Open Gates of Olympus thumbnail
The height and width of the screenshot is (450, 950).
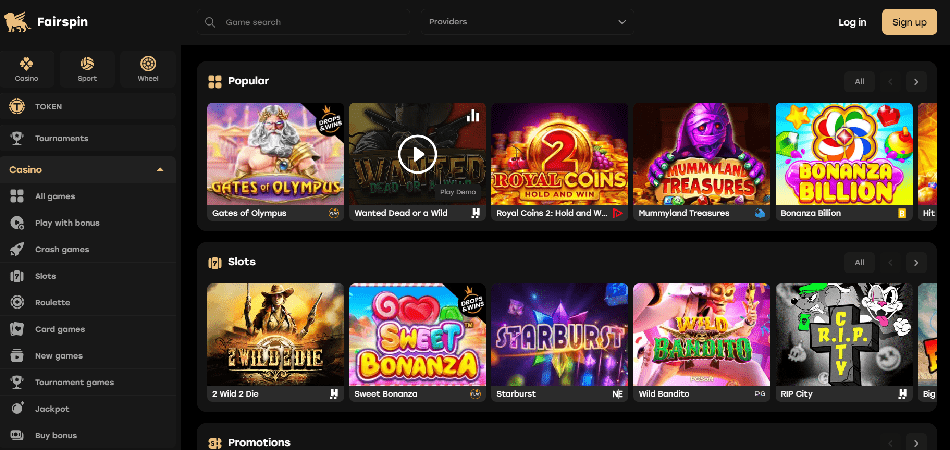276,154
